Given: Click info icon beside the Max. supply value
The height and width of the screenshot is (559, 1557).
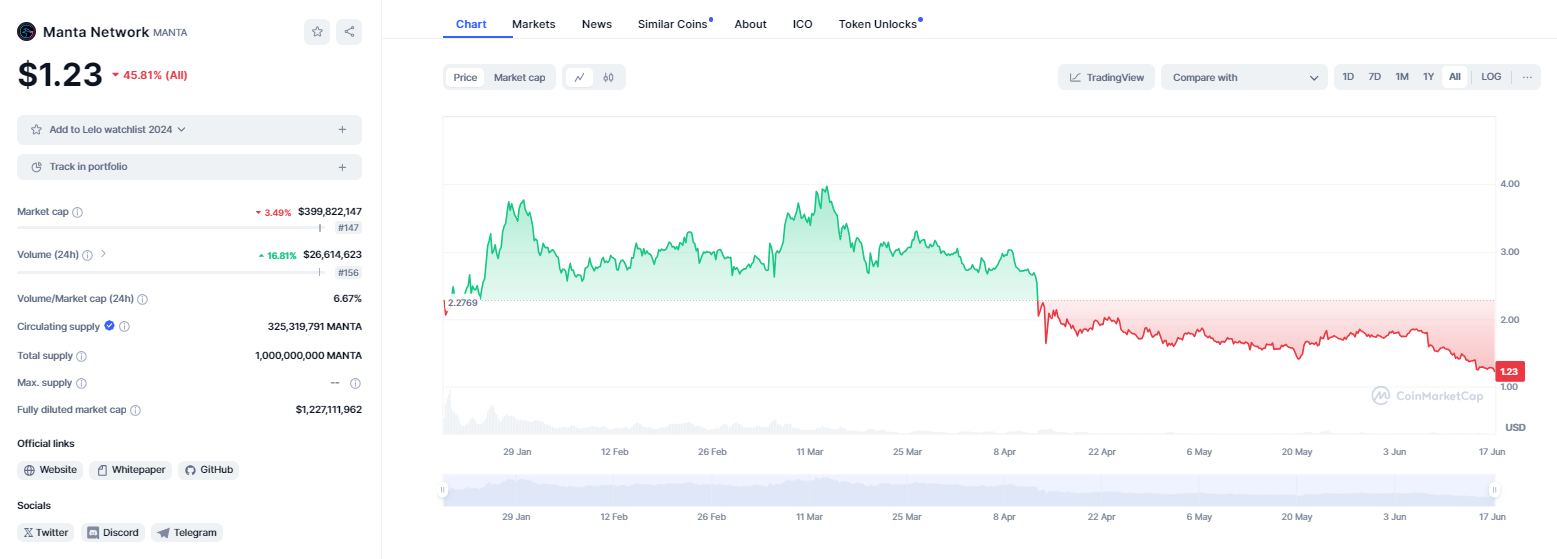Looking at the screenshot, I should pos(355,383).
